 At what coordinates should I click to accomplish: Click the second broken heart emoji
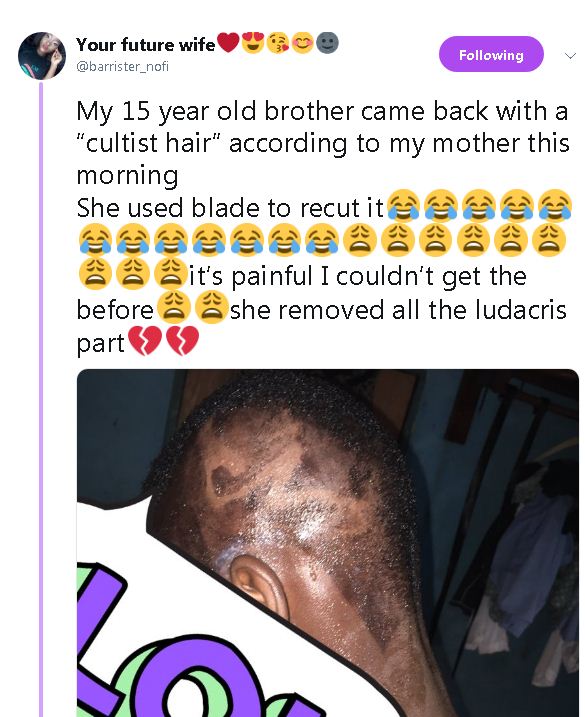click(182, 341)
